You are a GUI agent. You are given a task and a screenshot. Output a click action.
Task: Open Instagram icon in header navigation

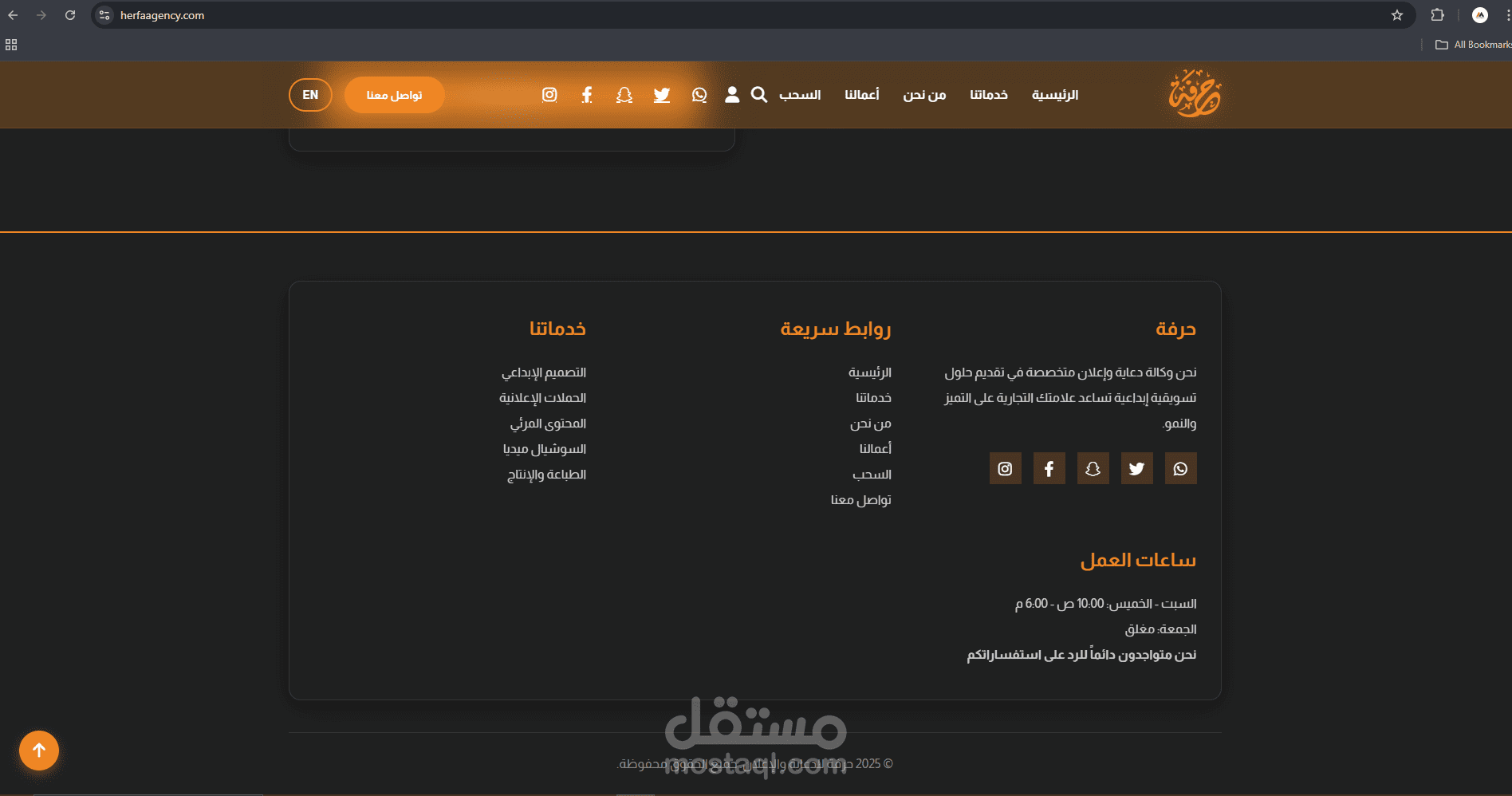[549, 95]
